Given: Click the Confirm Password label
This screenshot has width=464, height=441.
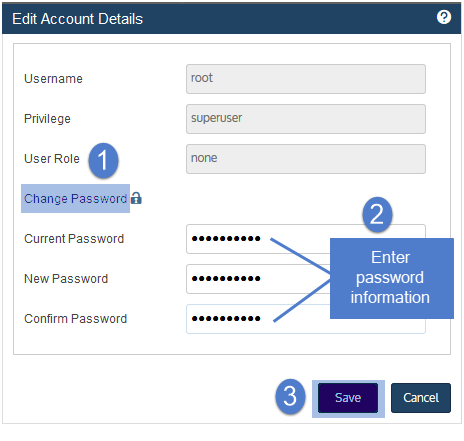Looking at the screenshot, I should click(75, 319).
